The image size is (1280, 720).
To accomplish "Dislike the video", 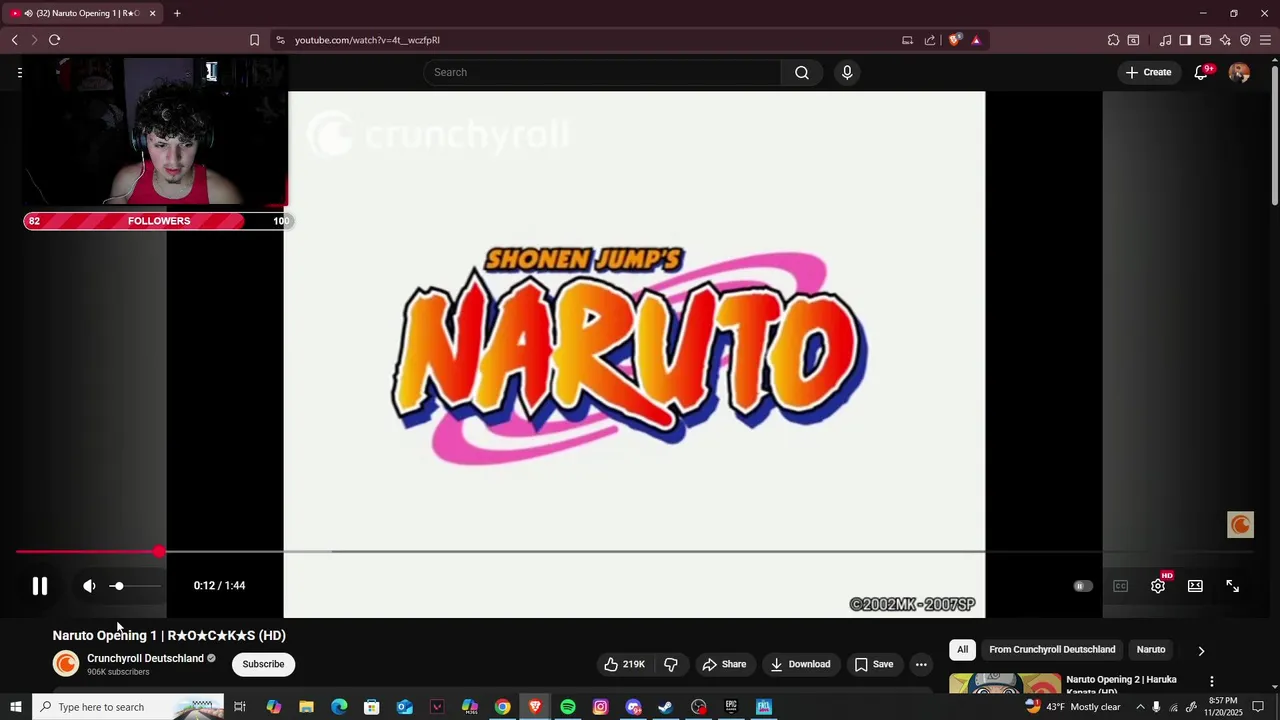I will [671, 664].
